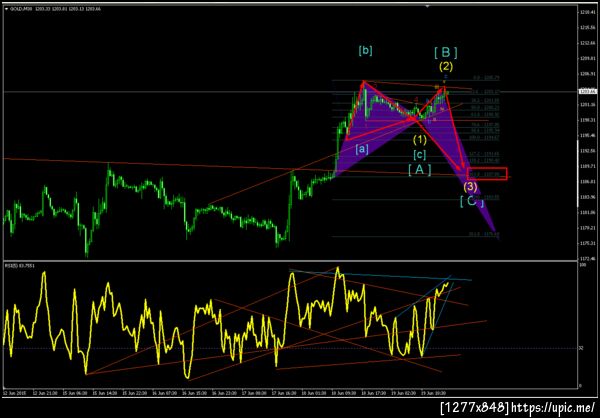
Task: Click the 1192.56 price on the right axis
Action: click(x=590, y=151)
